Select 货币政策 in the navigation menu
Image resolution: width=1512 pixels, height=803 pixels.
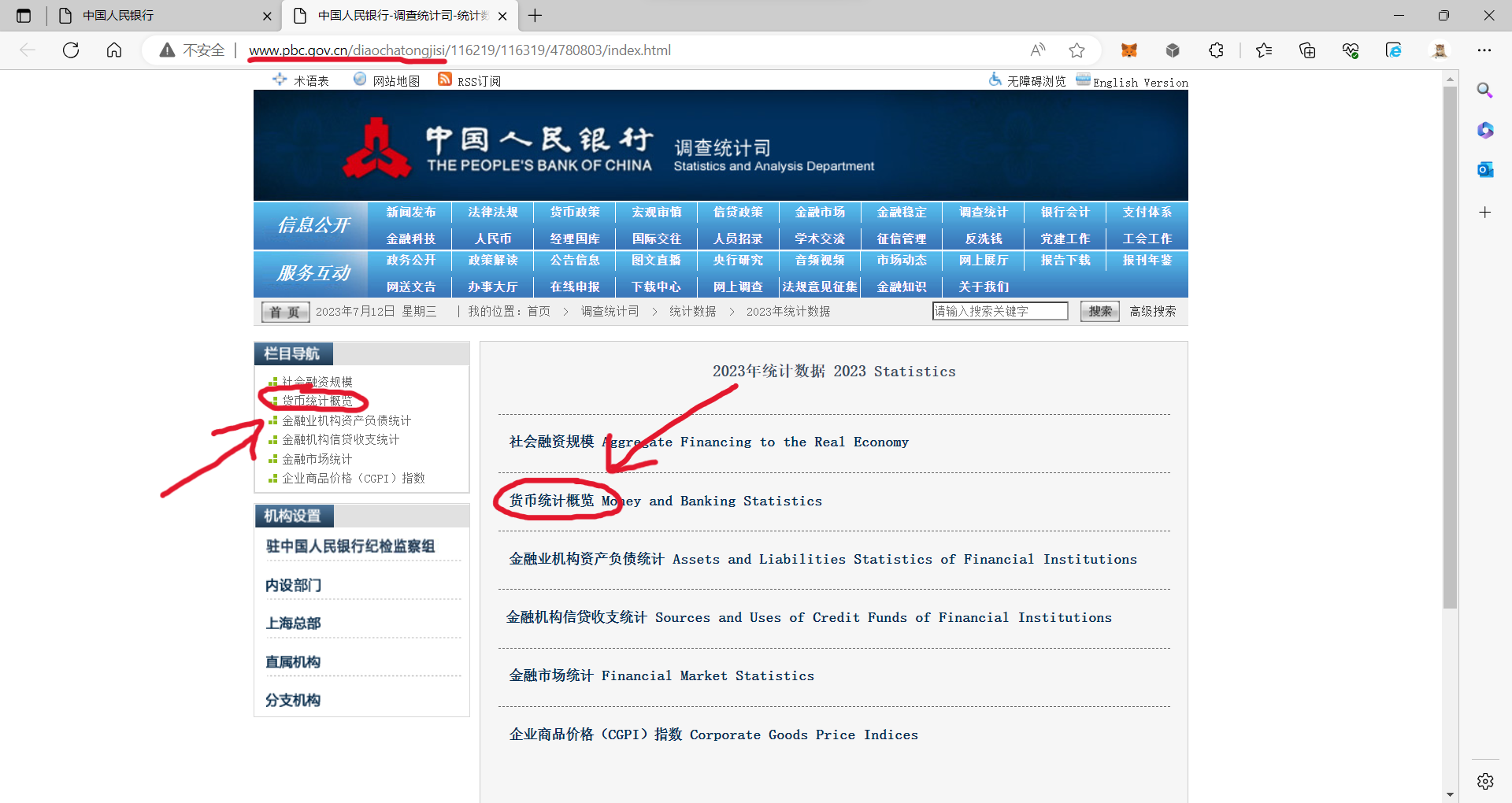click(x=575, y=213)
